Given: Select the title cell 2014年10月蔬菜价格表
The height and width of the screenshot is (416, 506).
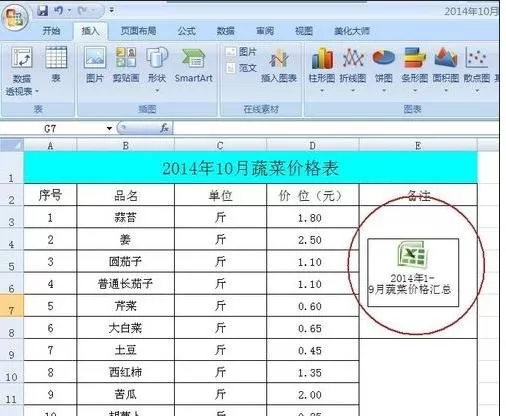Looking at the screenshot, I should pyautogui.click(x=251, y=168).
